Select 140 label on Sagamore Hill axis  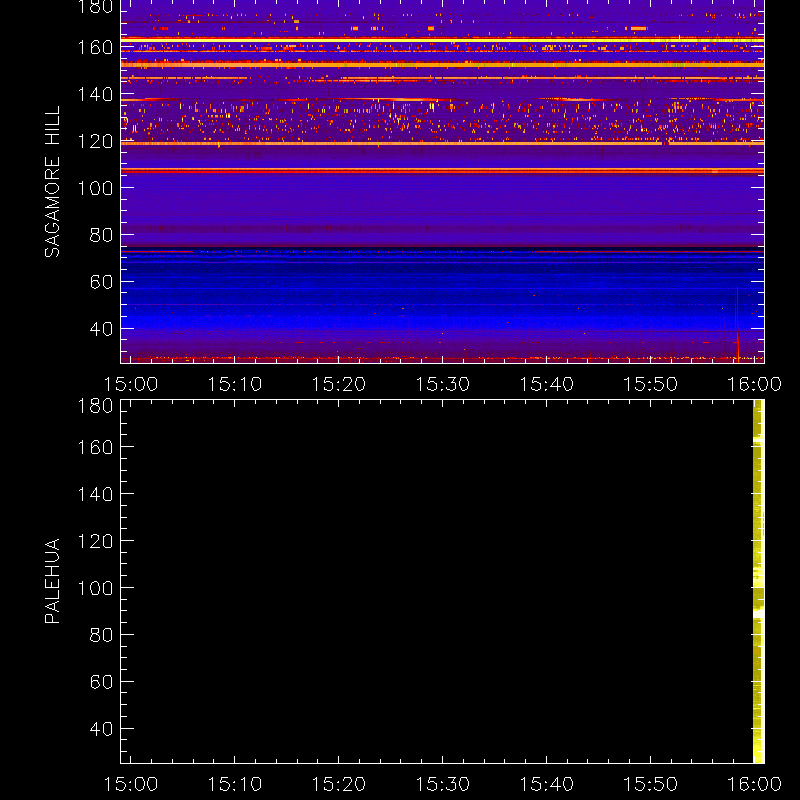tap(95, 94)
